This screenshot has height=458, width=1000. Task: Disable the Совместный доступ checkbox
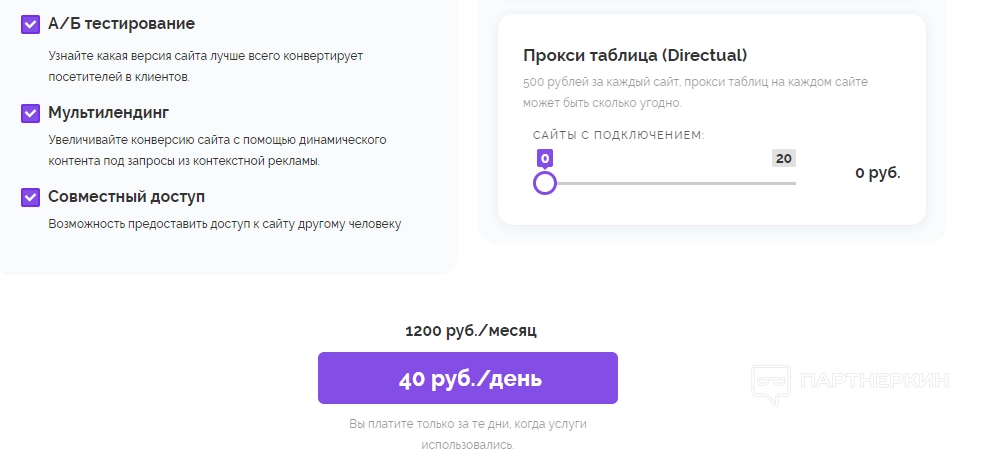pyautogui.click(x=30, y=197)
